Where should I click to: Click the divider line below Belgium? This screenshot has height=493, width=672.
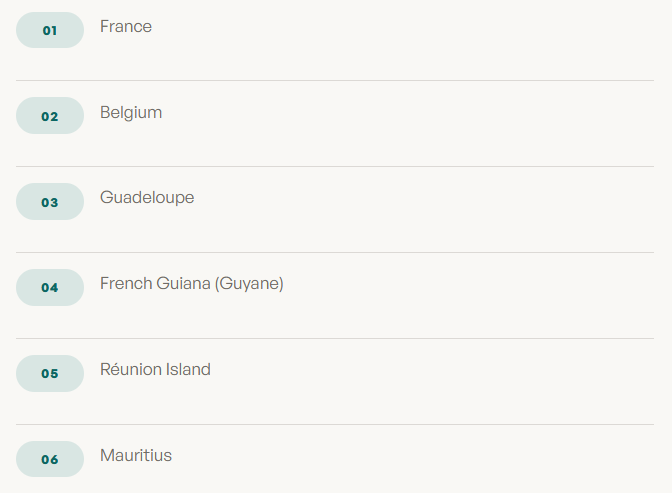coord(335,166)
